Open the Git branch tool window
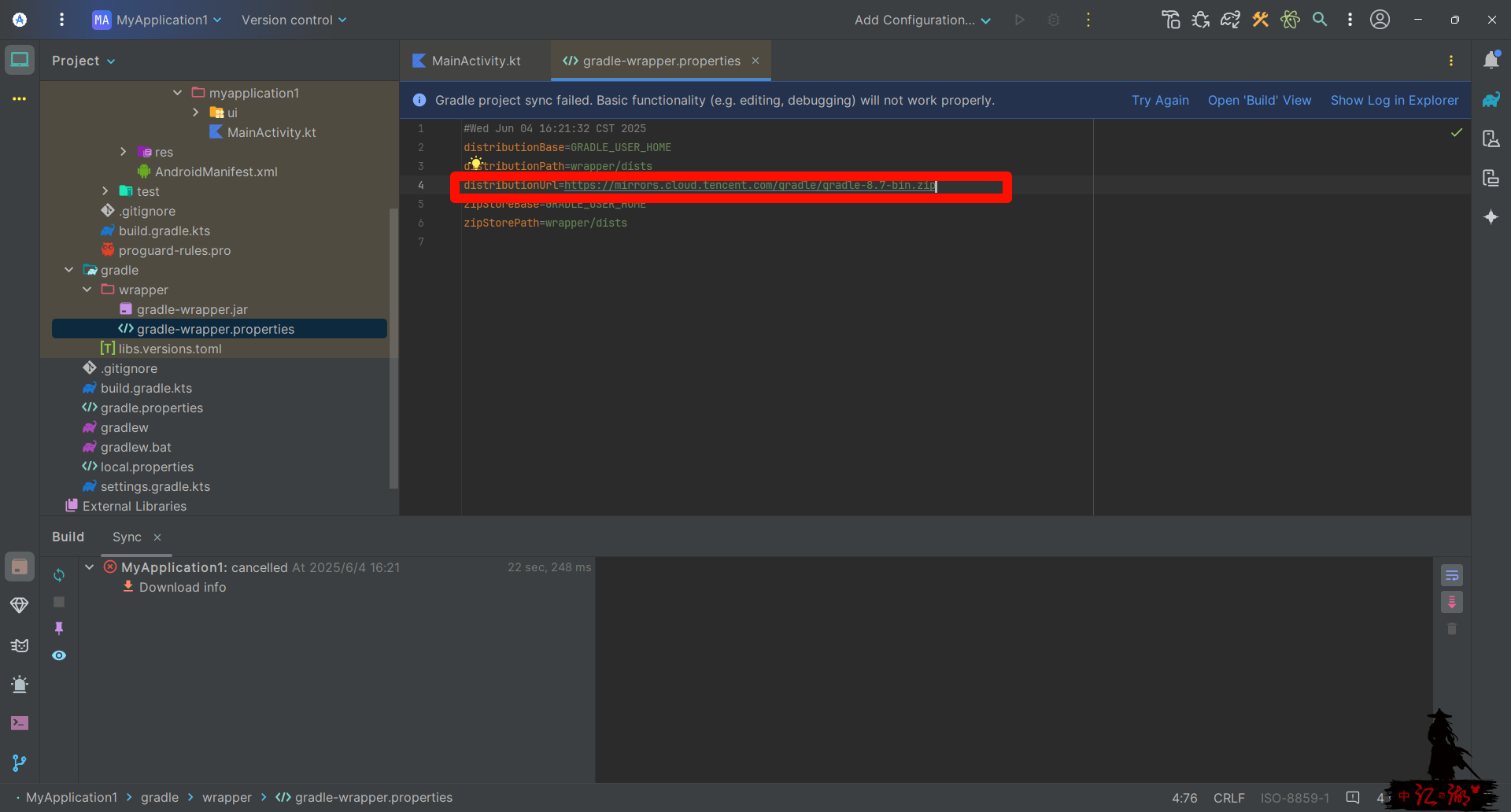The height and width of the screenshot is (812, 1511). tap(20, 762)
